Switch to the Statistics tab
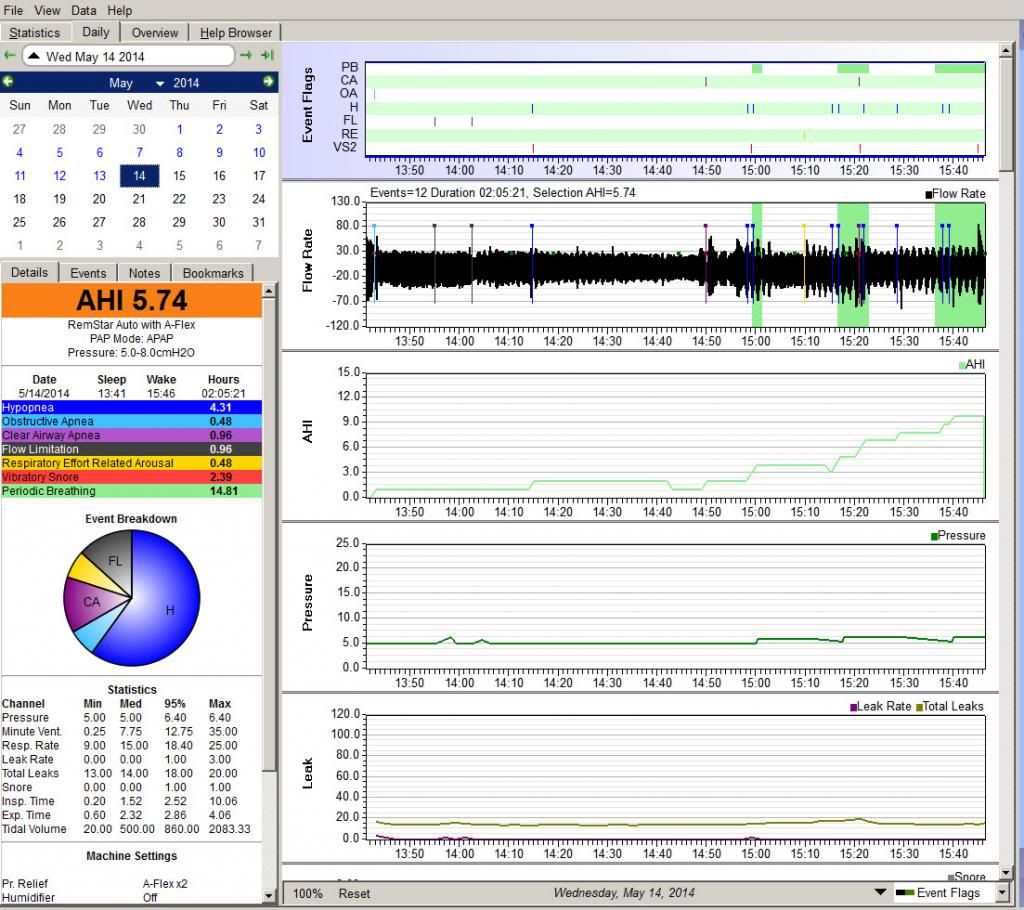 coord(35,33)
